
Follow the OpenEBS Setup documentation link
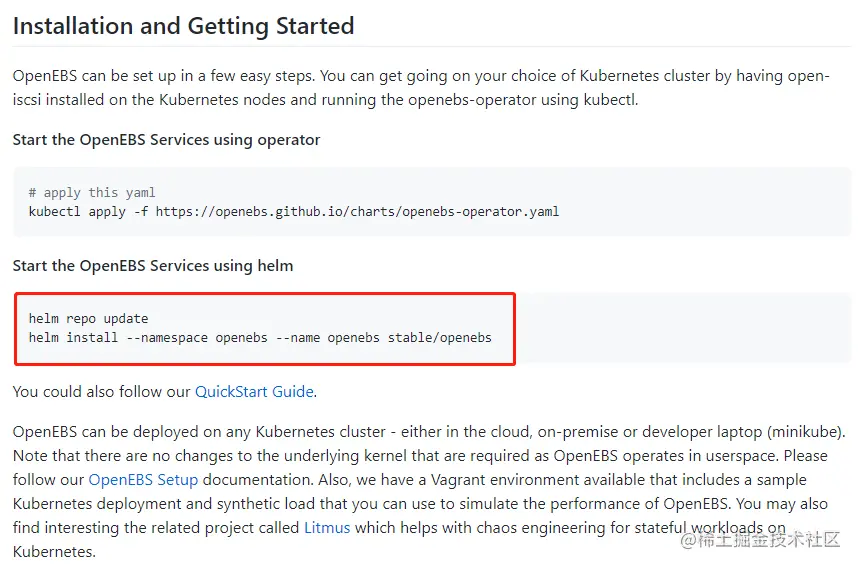pos(143,479)
